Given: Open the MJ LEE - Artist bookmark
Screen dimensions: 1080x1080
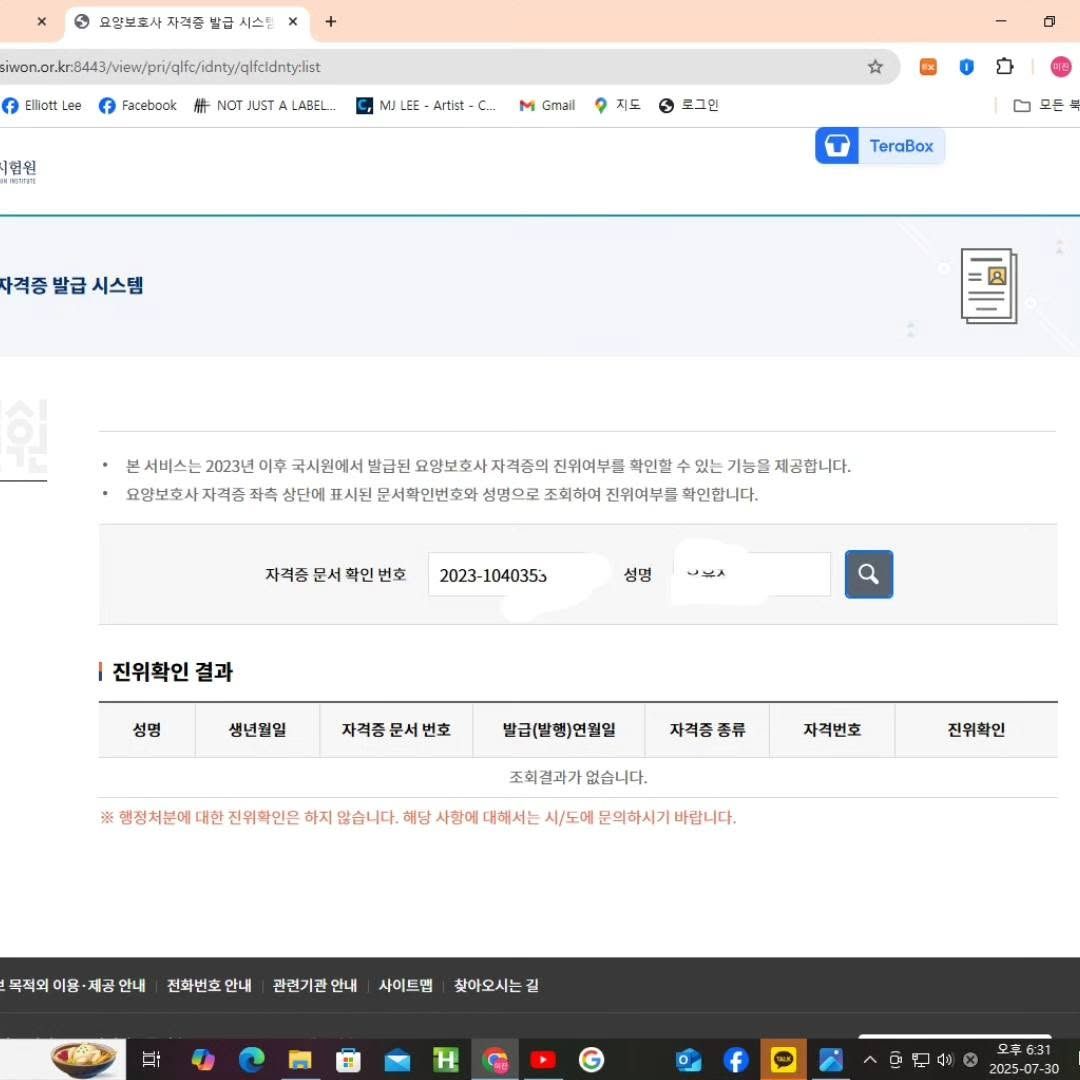Looking at the screenshot, I should click(426, 105).
